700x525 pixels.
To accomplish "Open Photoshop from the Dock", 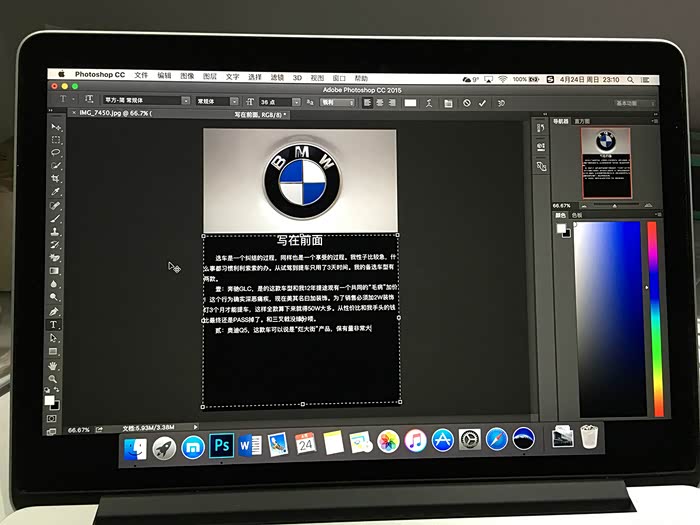I will [x=221, y=445].
